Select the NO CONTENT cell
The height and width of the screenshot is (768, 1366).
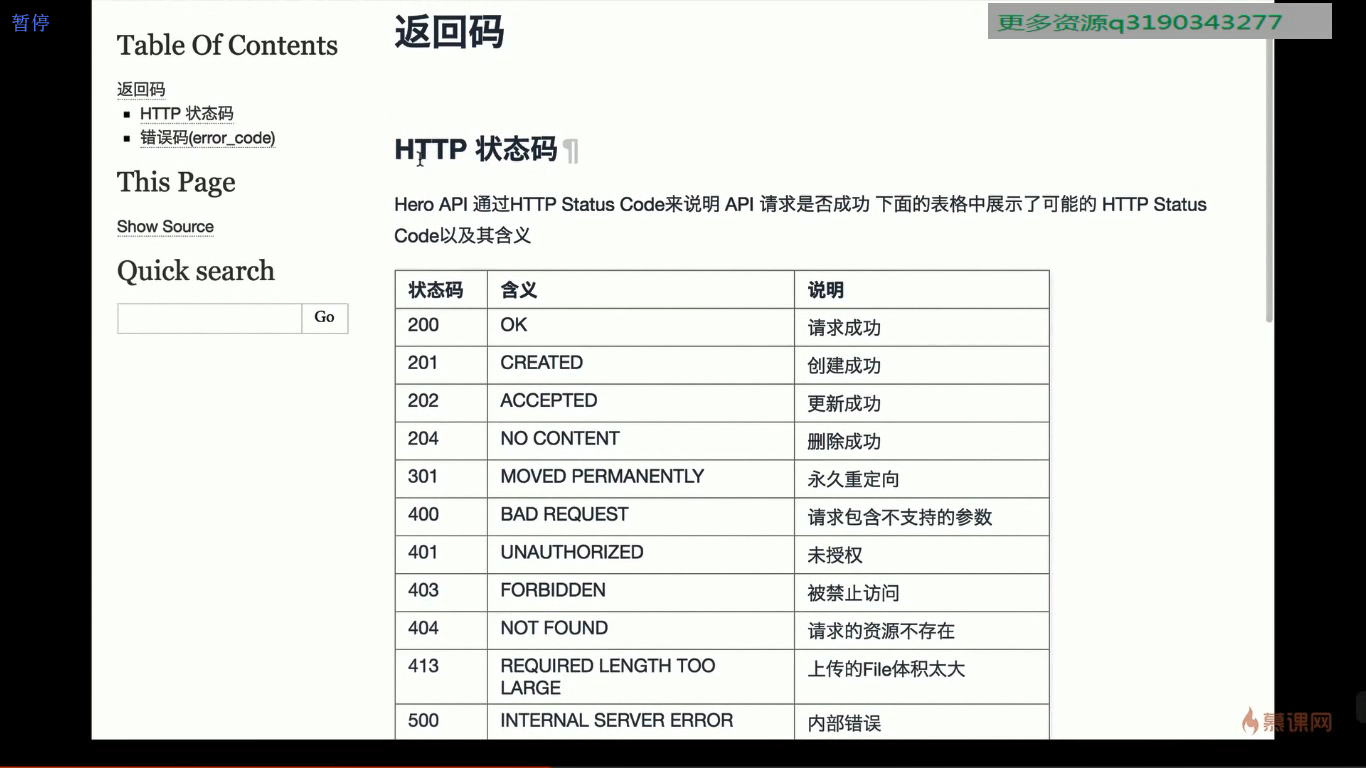(x=641, y=441)
